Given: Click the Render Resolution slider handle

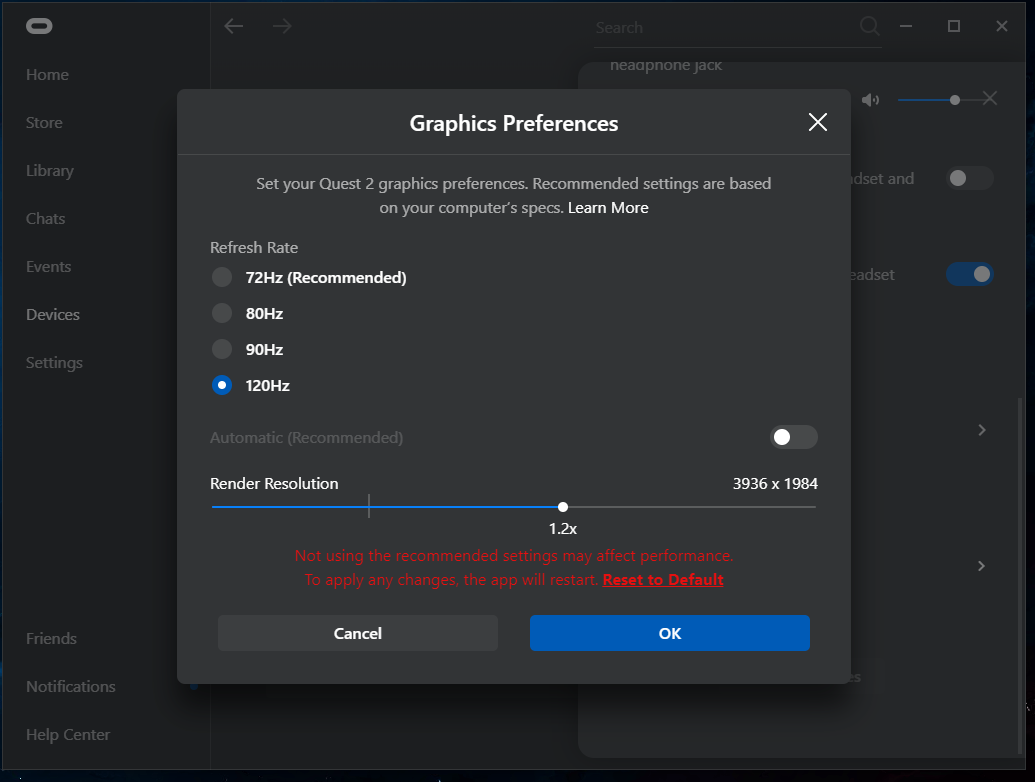Looking at the screenshot, I should pos(562,507).
